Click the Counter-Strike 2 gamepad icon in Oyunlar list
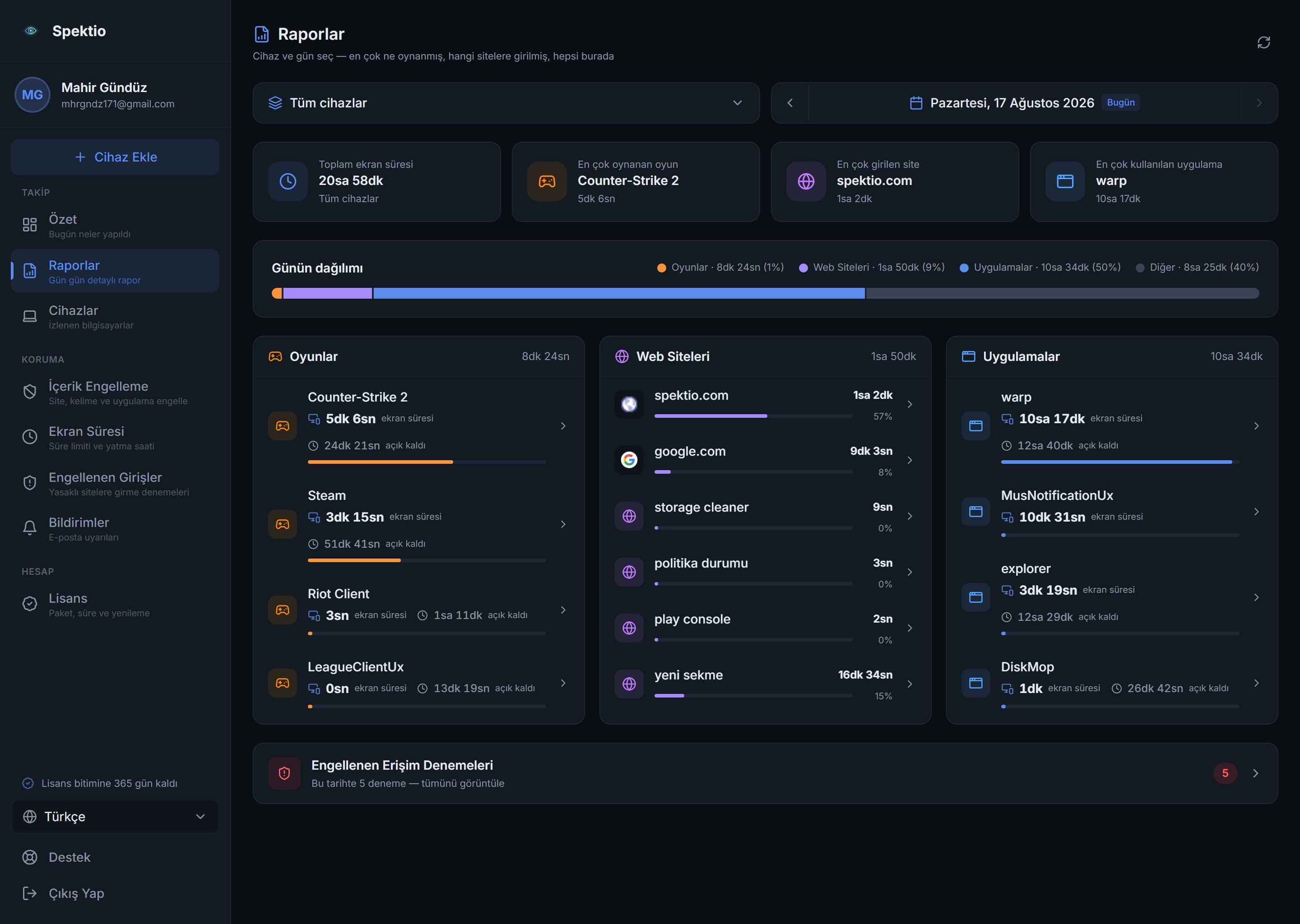The width and height of the screenshot is (1300, 924). click(x=282, y=425)
